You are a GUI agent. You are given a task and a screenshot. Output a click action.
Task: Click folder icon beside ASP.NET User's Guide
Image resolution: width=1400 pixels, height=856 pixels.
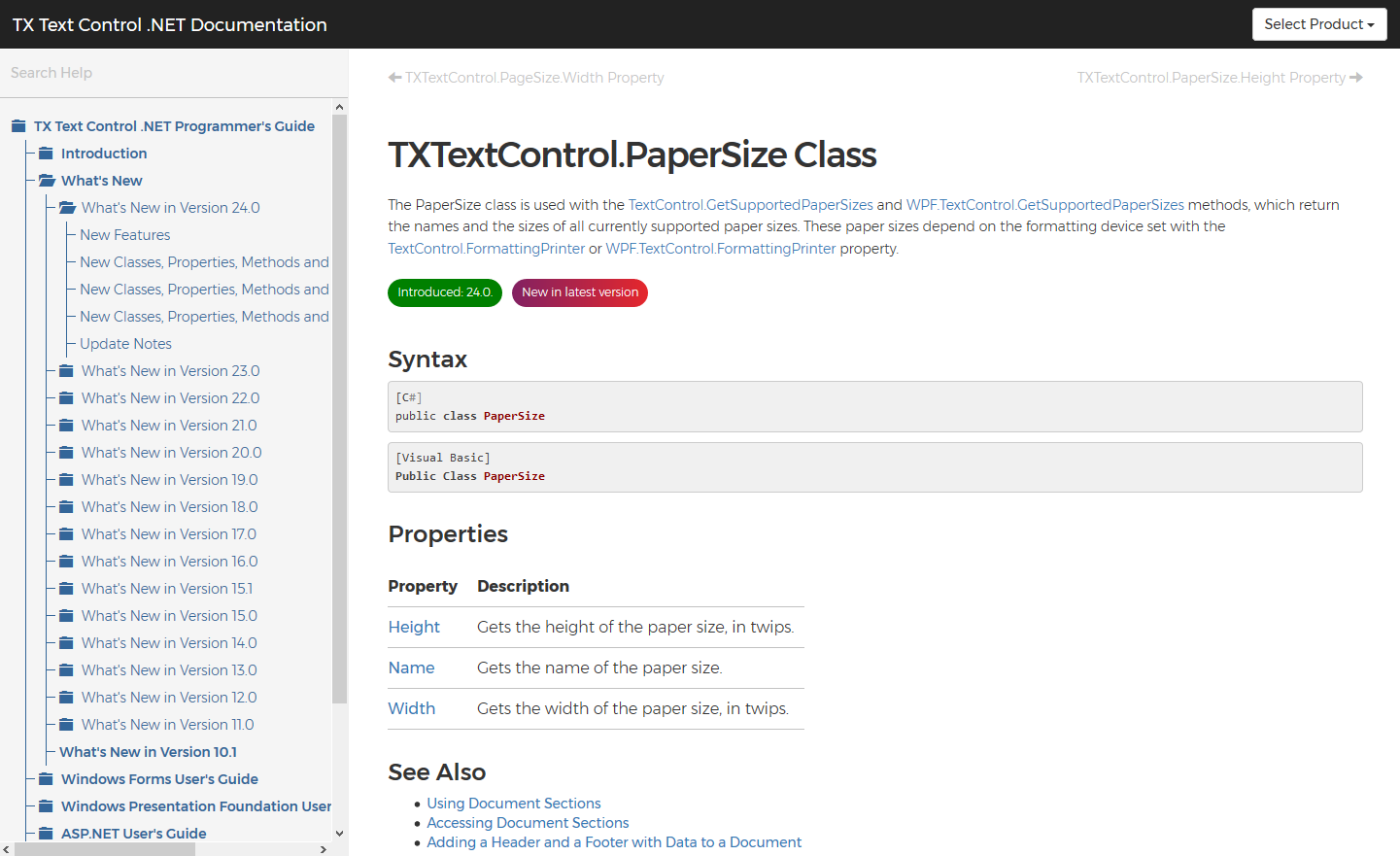(x=46, y=834)
